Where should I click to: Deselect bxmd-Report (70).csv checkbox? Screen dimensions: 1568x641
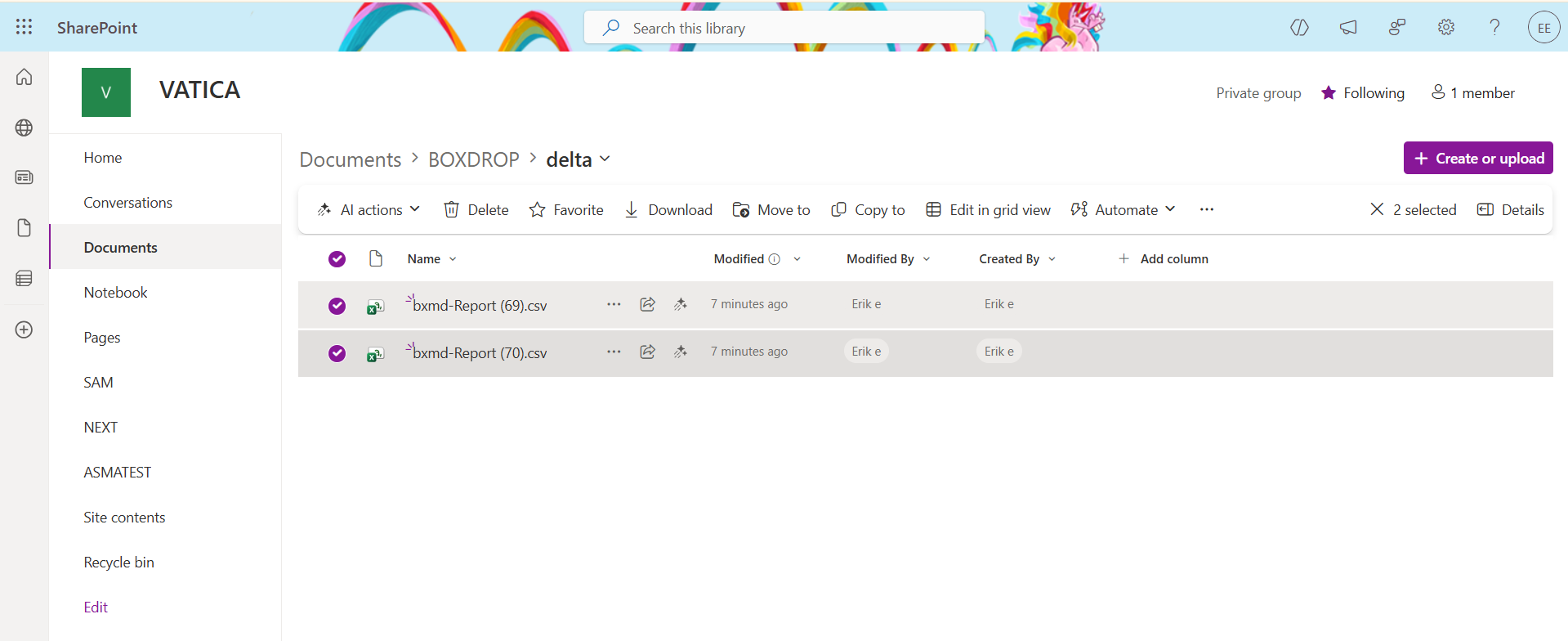tap(337, 353)
